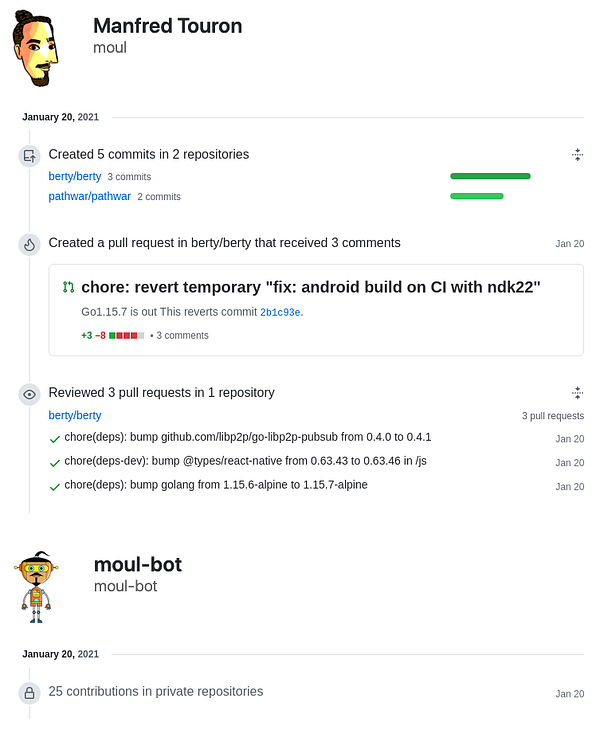This screenshot has height=754, width=600.
Task: Click the pathwar/pathwar commits progress bar
Action: tap(477, 196)
